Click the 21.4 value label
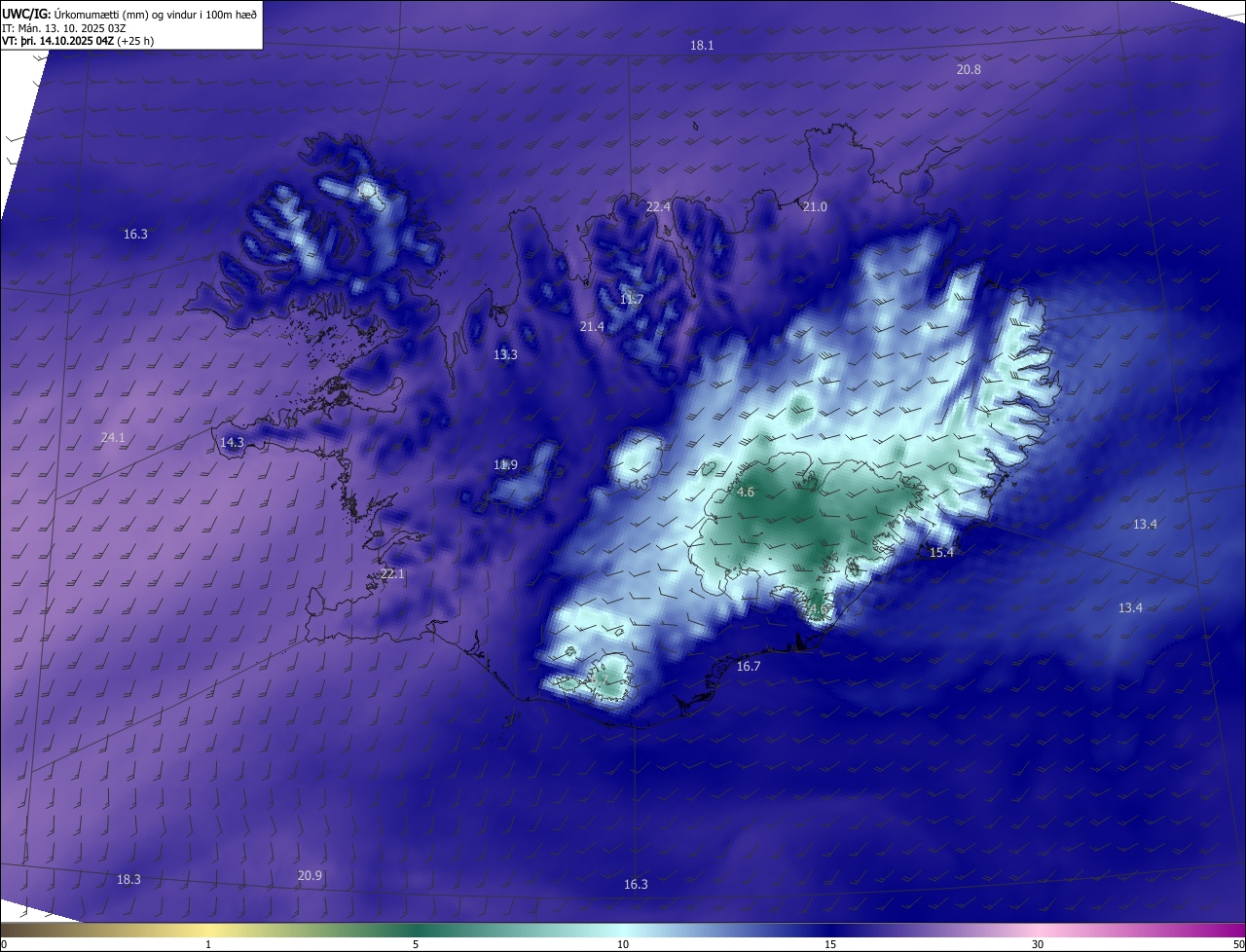Screen dimensions: 1246x952 click(592, 327)
